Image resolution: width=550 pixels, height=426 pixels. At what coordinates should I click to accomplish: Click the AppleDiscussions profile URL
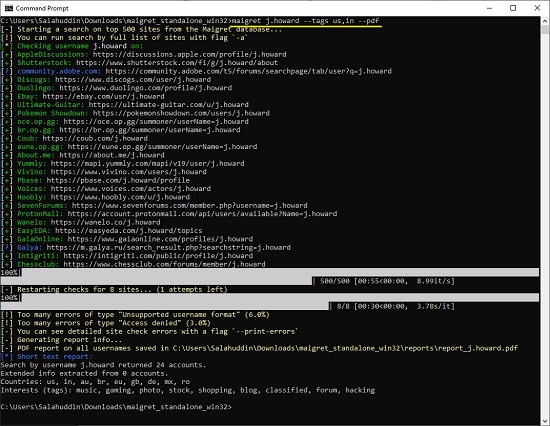click(x=189, y=54)
